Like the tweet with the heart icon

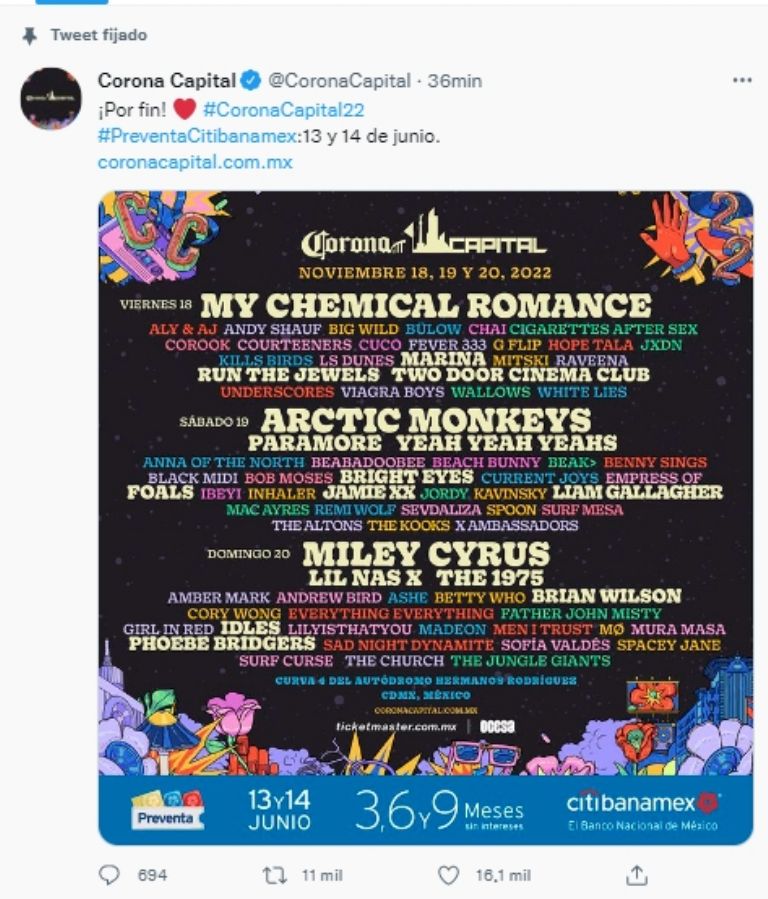point(449,875)
